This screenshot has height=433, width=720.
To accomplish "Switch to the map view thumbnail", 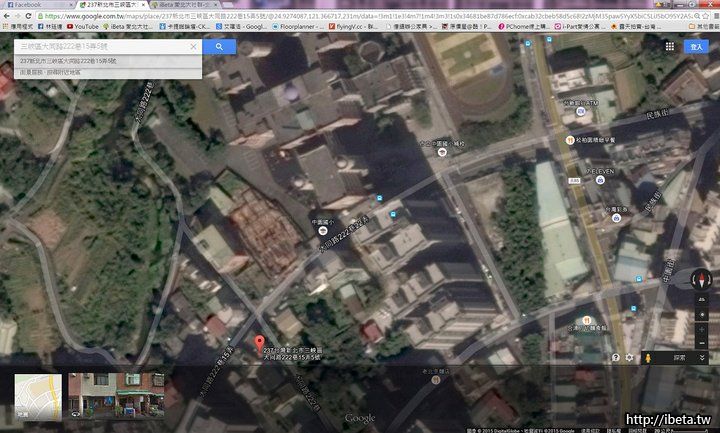I will [x=38, y=397].
